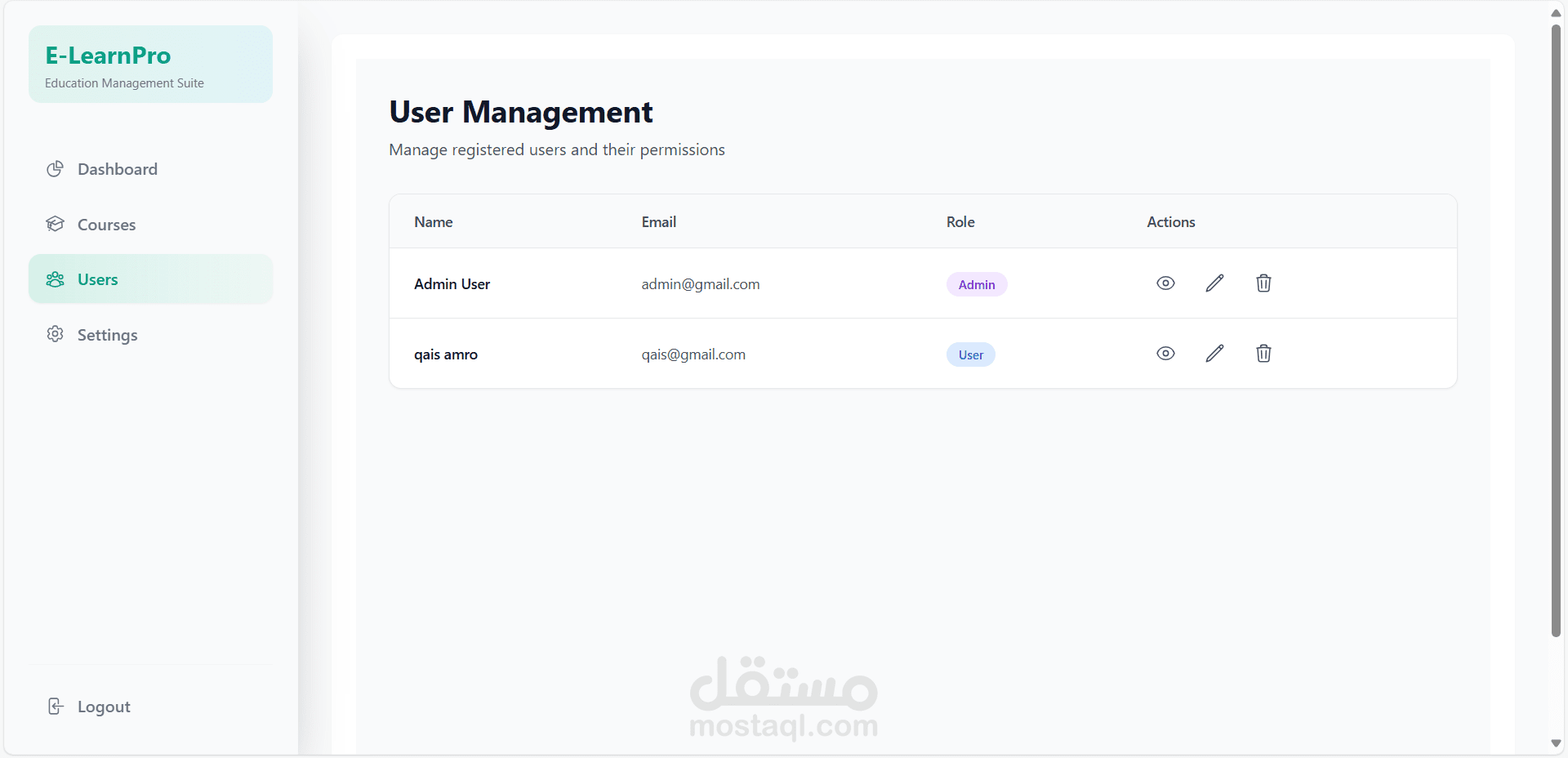The width and height of the screenshot is (1568, 758).
Task: Click the E-LearnPro logo title
Action: pyautogui.click(x=108, y=56)
